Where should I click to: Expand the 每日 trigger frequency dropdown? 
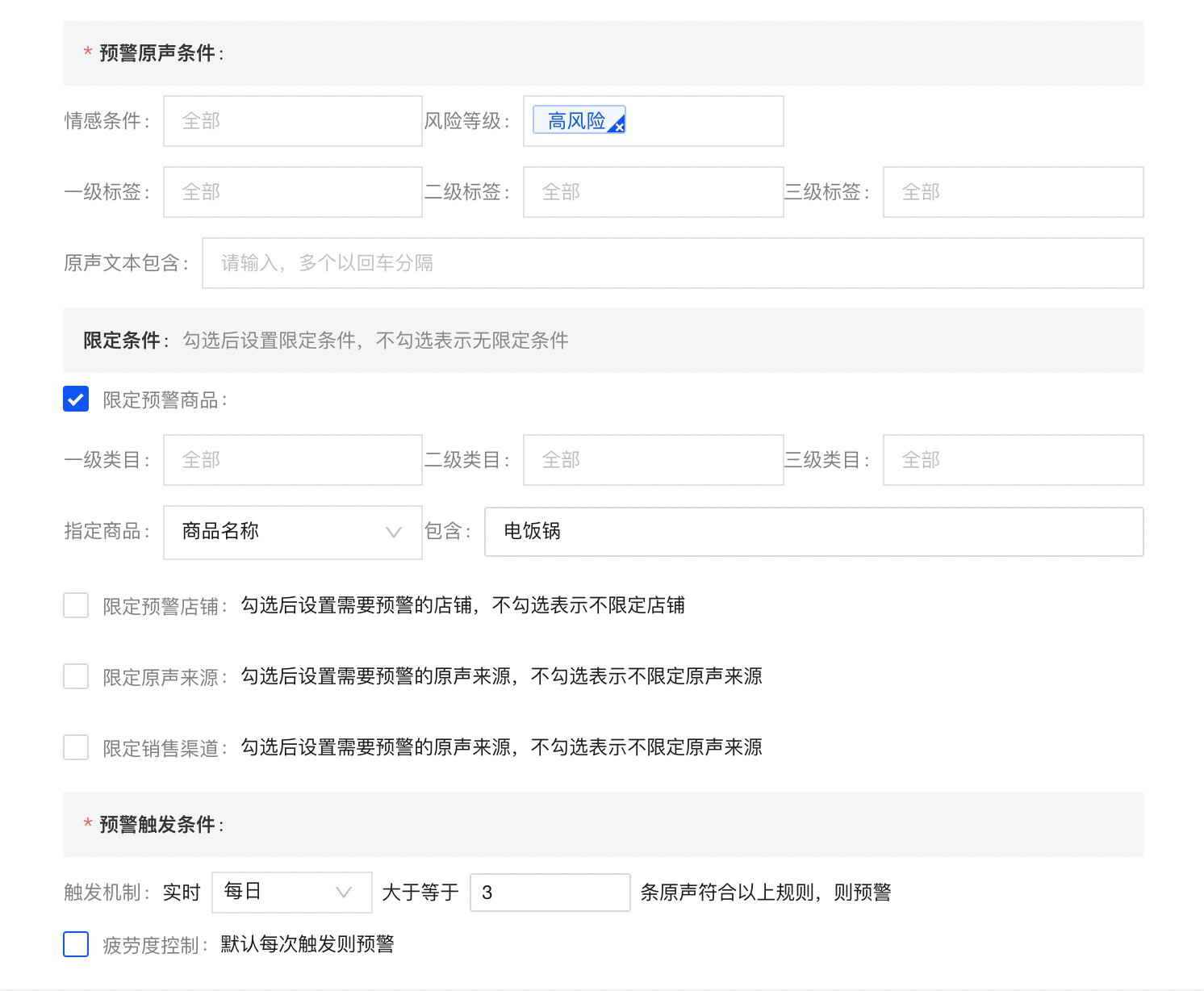292,893
